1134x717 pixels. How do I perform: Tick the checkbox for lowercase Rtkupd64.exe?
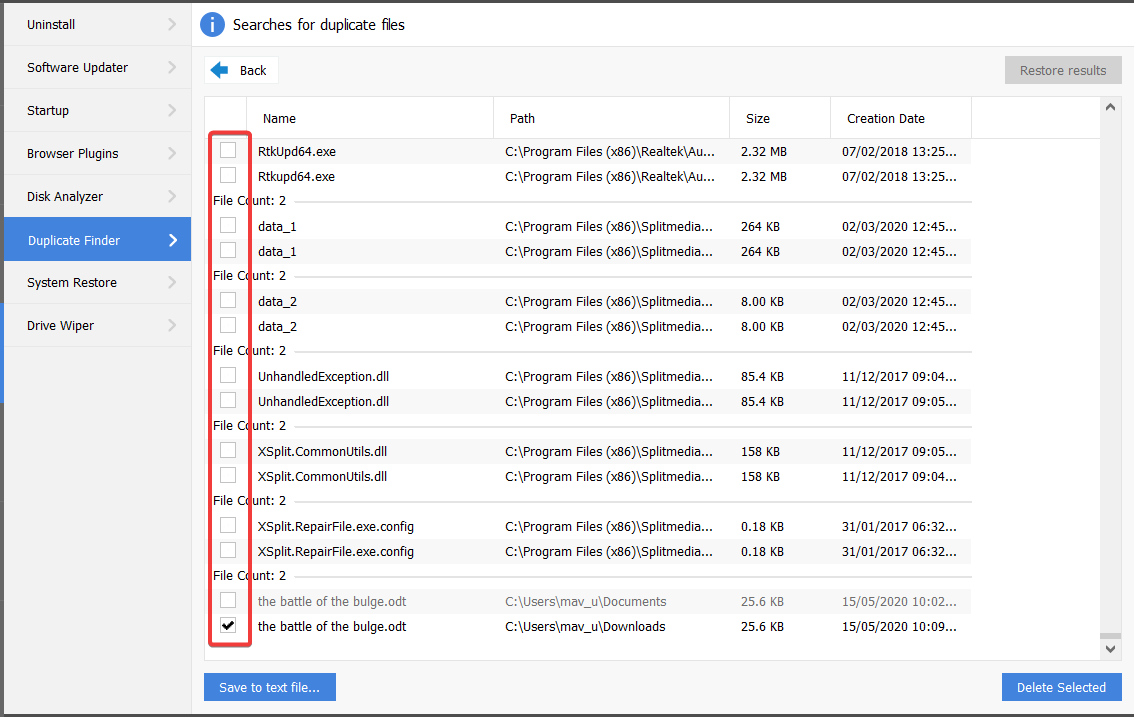pos(228,175)
